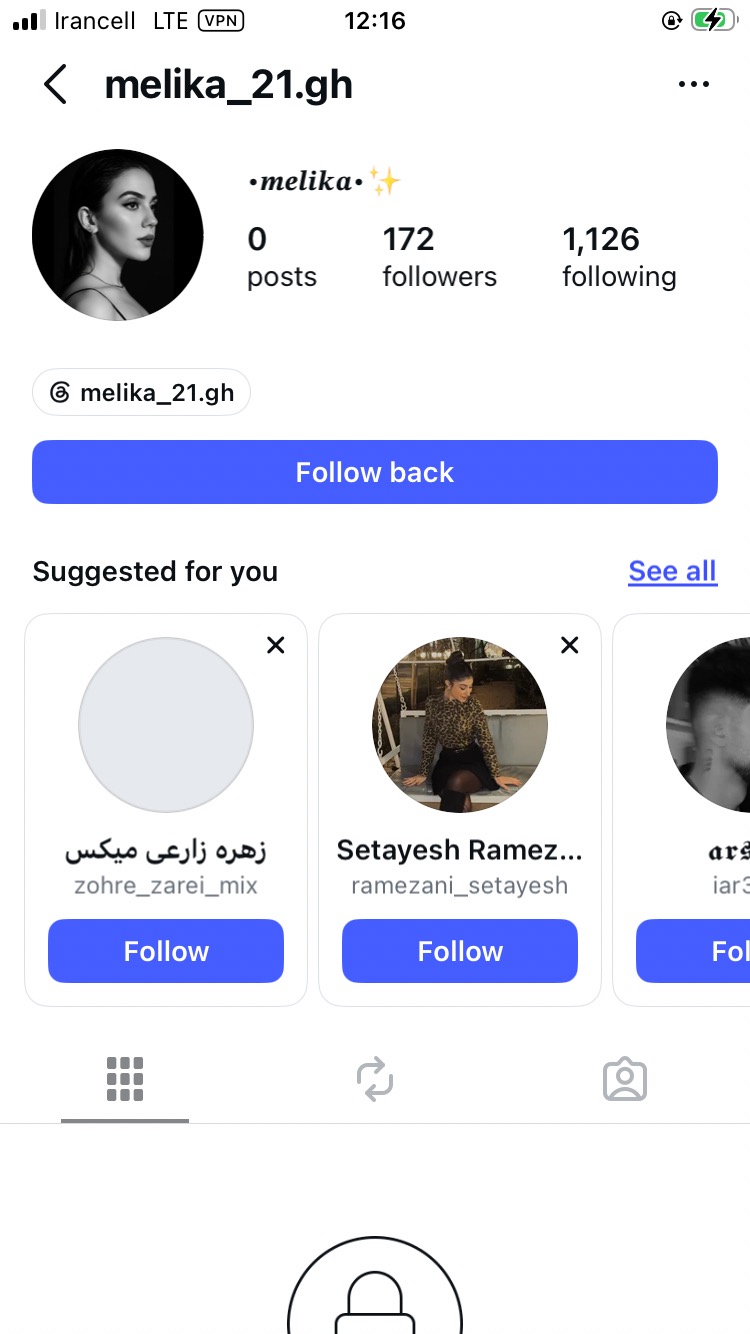Image resolution: width=750 pixels, height=1334 pixels.
Task: Open the blank avatar of zohre_zarei_mix
Action: 166,725
